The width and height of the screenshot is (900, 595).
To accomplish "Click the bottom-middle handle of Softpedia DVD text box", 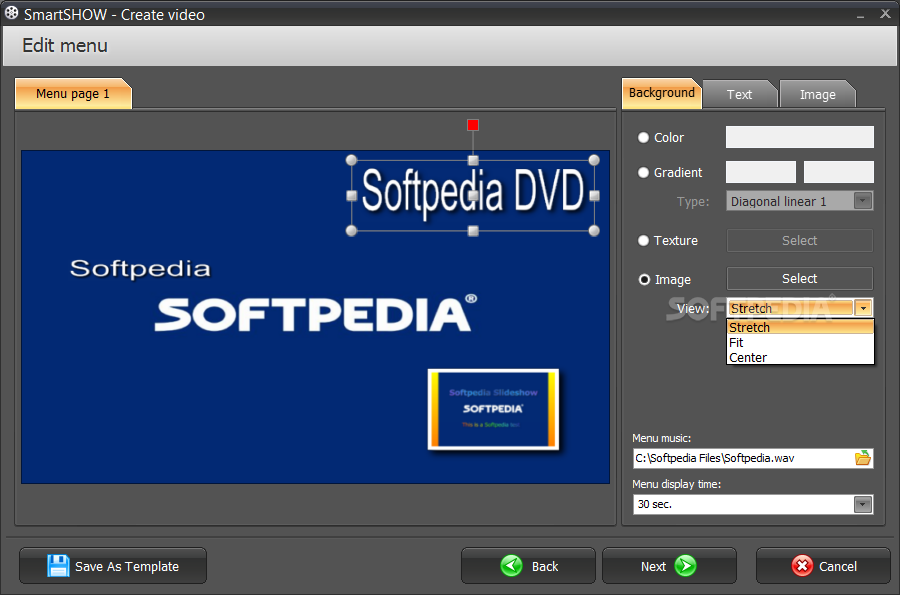I will pyautogui.click(x=473, y=231).
